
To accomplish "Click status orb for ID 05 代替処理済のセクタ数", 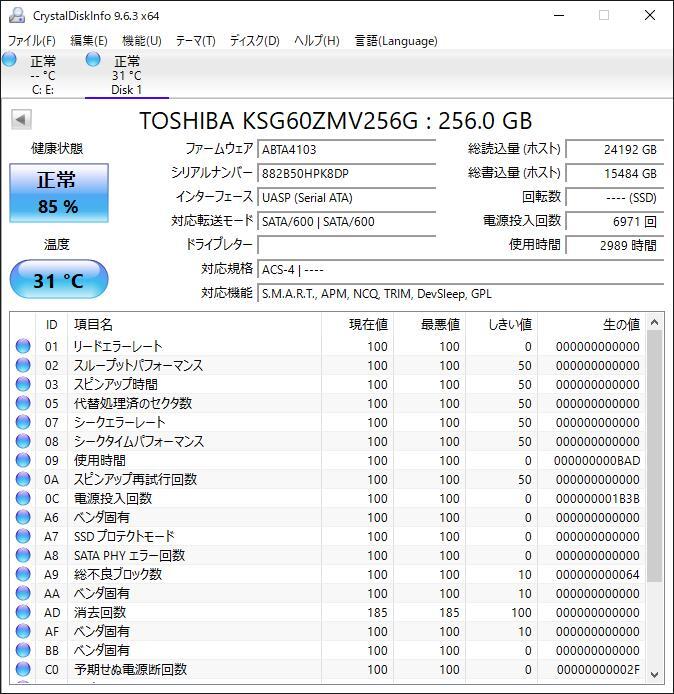I will 23,403.
